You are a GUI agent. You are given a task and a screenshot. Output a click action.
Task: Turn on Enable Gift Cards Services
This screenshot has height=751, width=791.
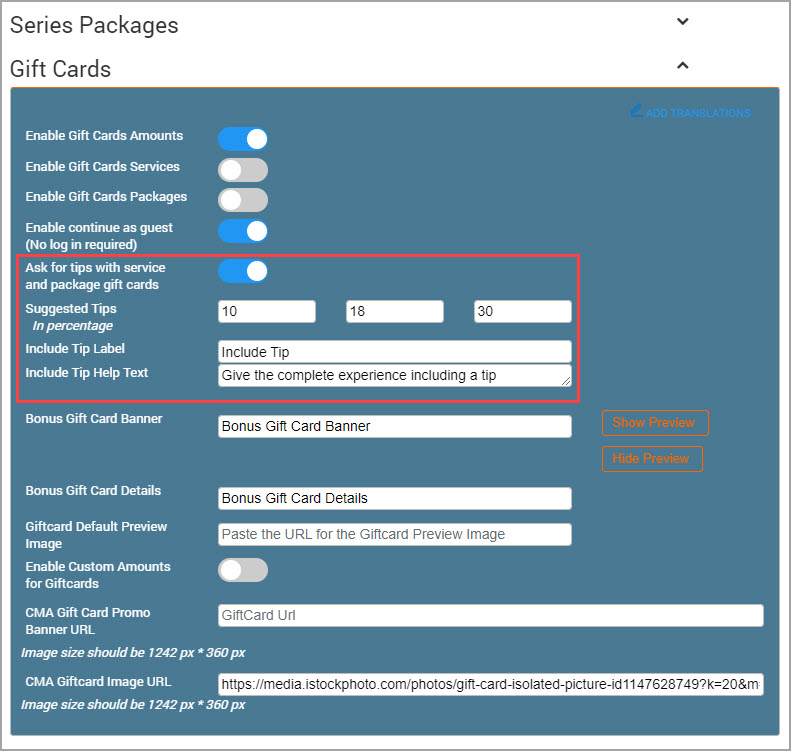tap(243, 170)
